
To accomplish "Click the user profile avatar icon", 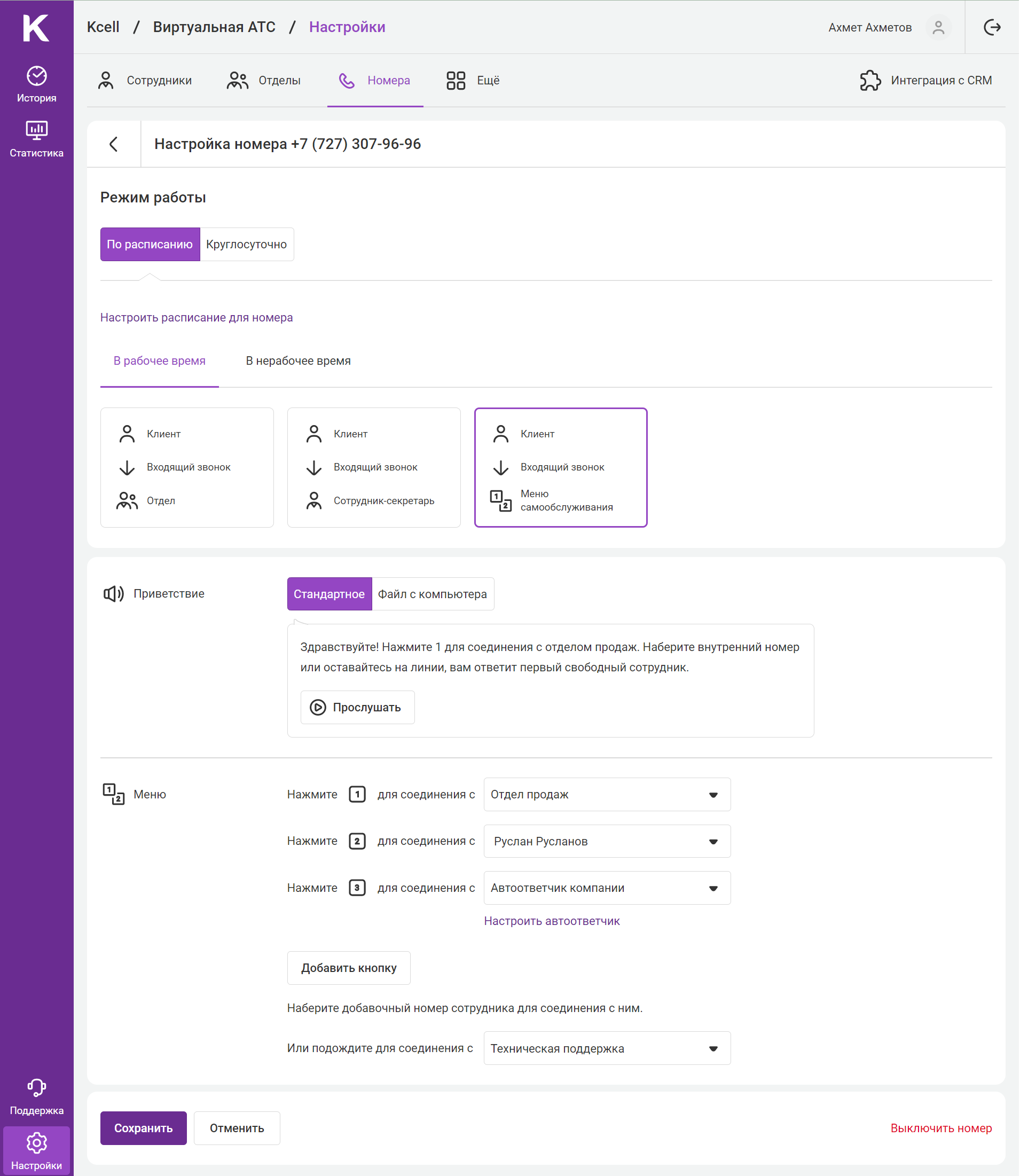I will tap(938, 27).
